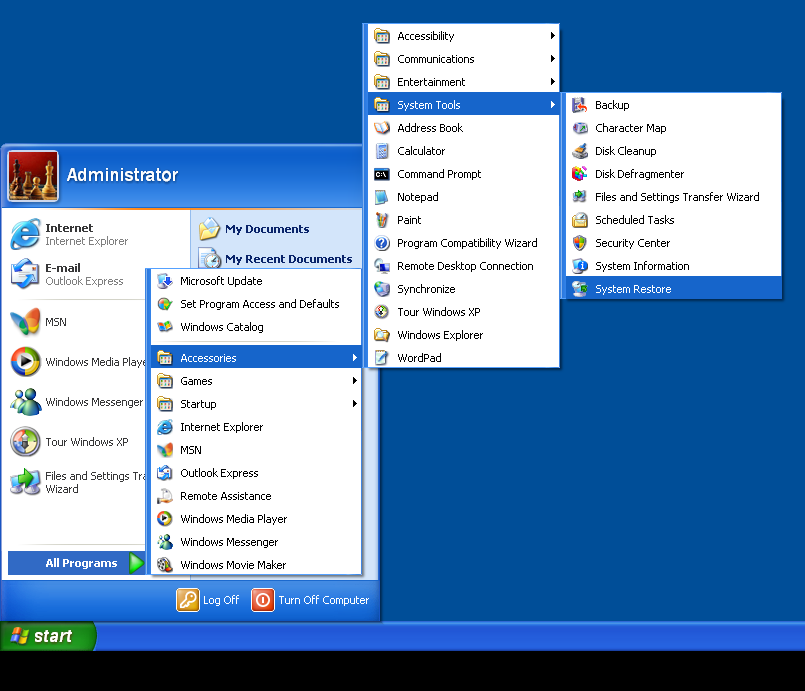Click the Log Off button
The width and height of the screenshot is (805, 691).
[208, 600]
